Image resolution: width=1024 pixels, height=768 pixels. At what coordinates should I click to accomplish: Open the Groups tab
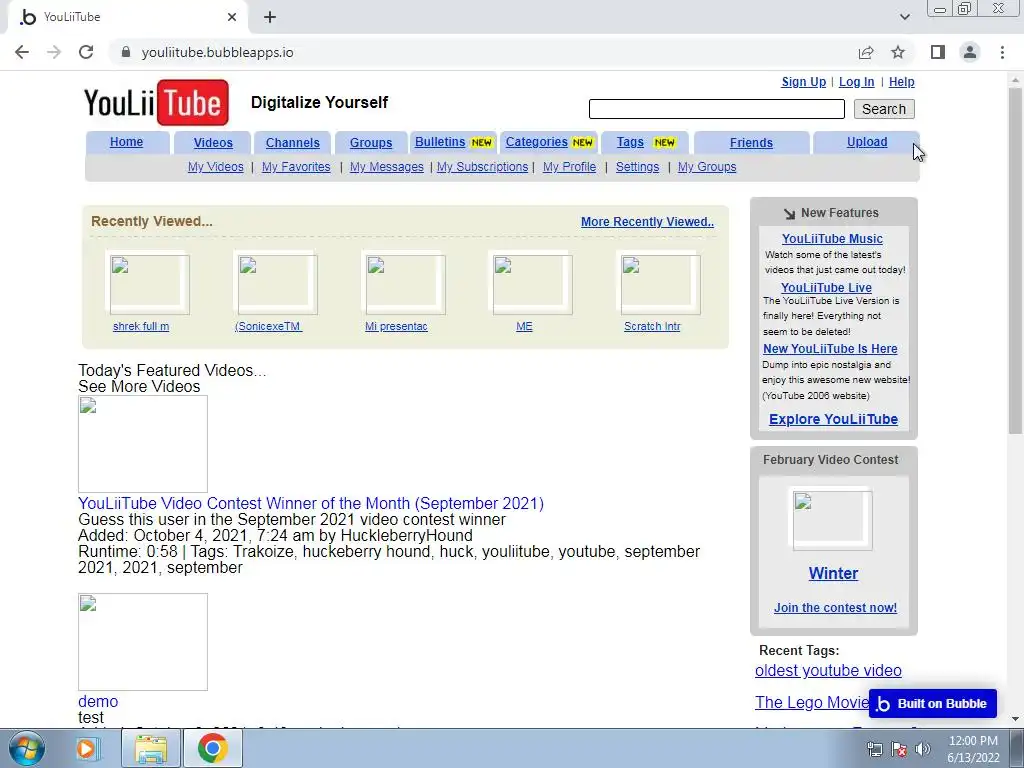coord(371,142)
